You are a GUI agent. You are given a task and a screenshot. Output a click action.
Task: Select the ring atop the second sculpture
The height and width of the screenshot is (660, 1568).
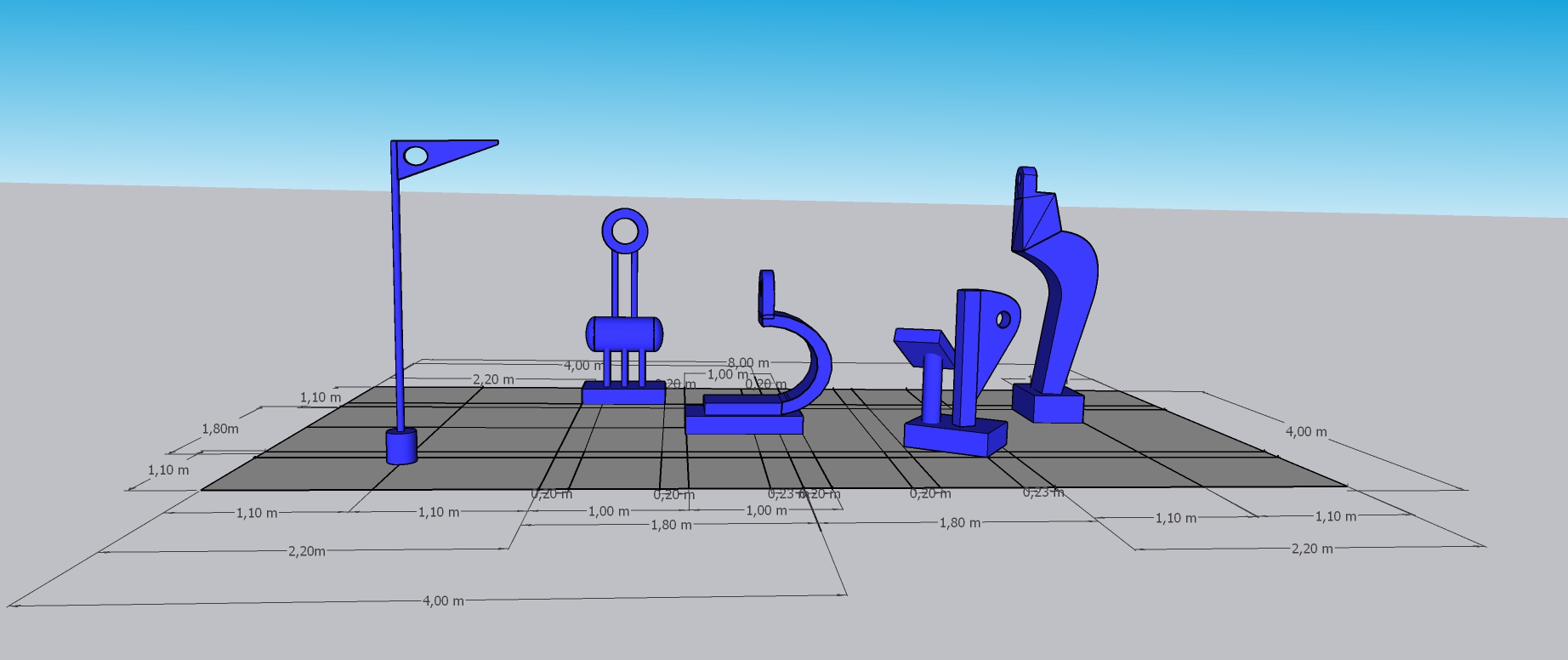625,230
